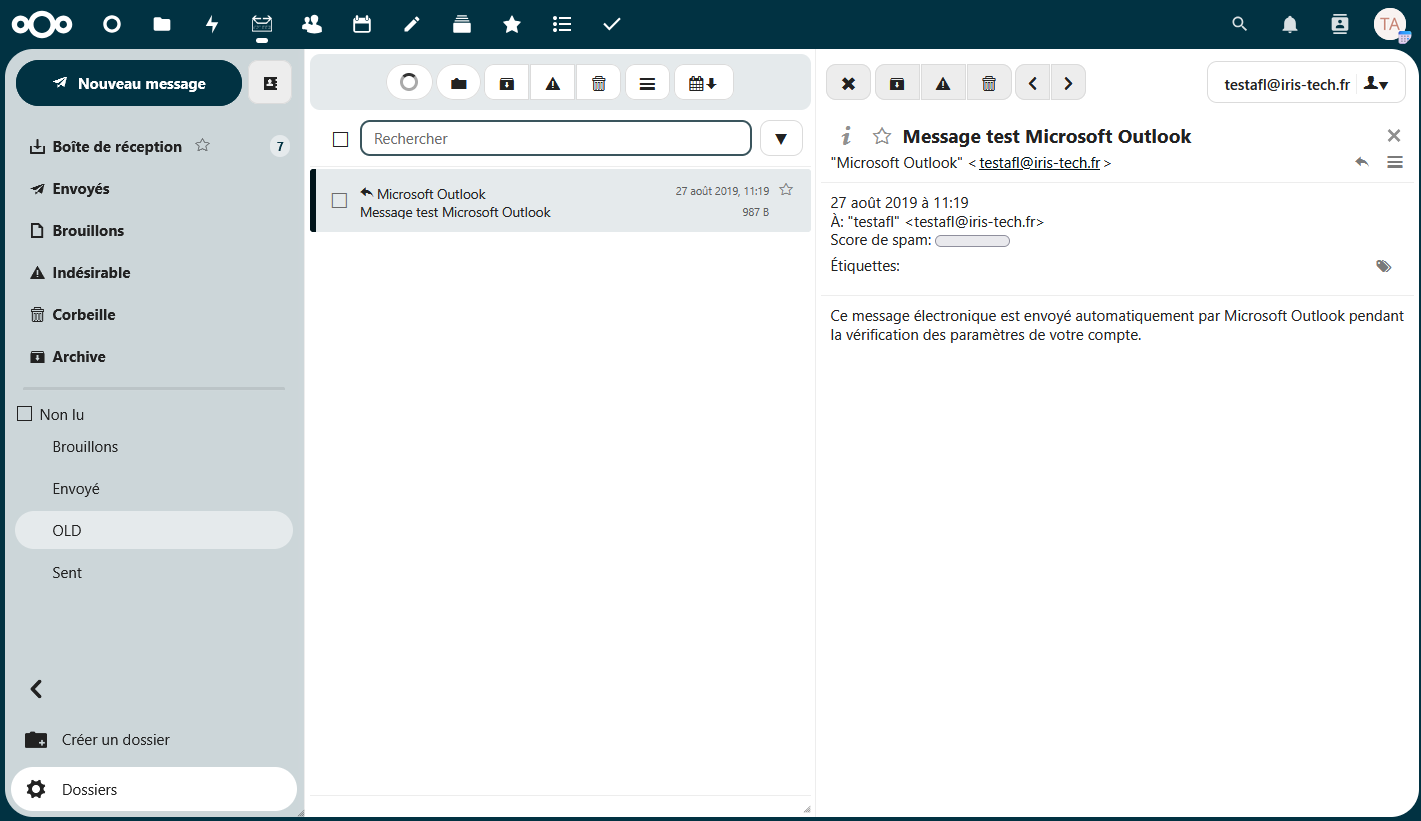Open the address book button beside Nouveau message
Viewport: 1421px width, 821px height.
tap(270, 83)
